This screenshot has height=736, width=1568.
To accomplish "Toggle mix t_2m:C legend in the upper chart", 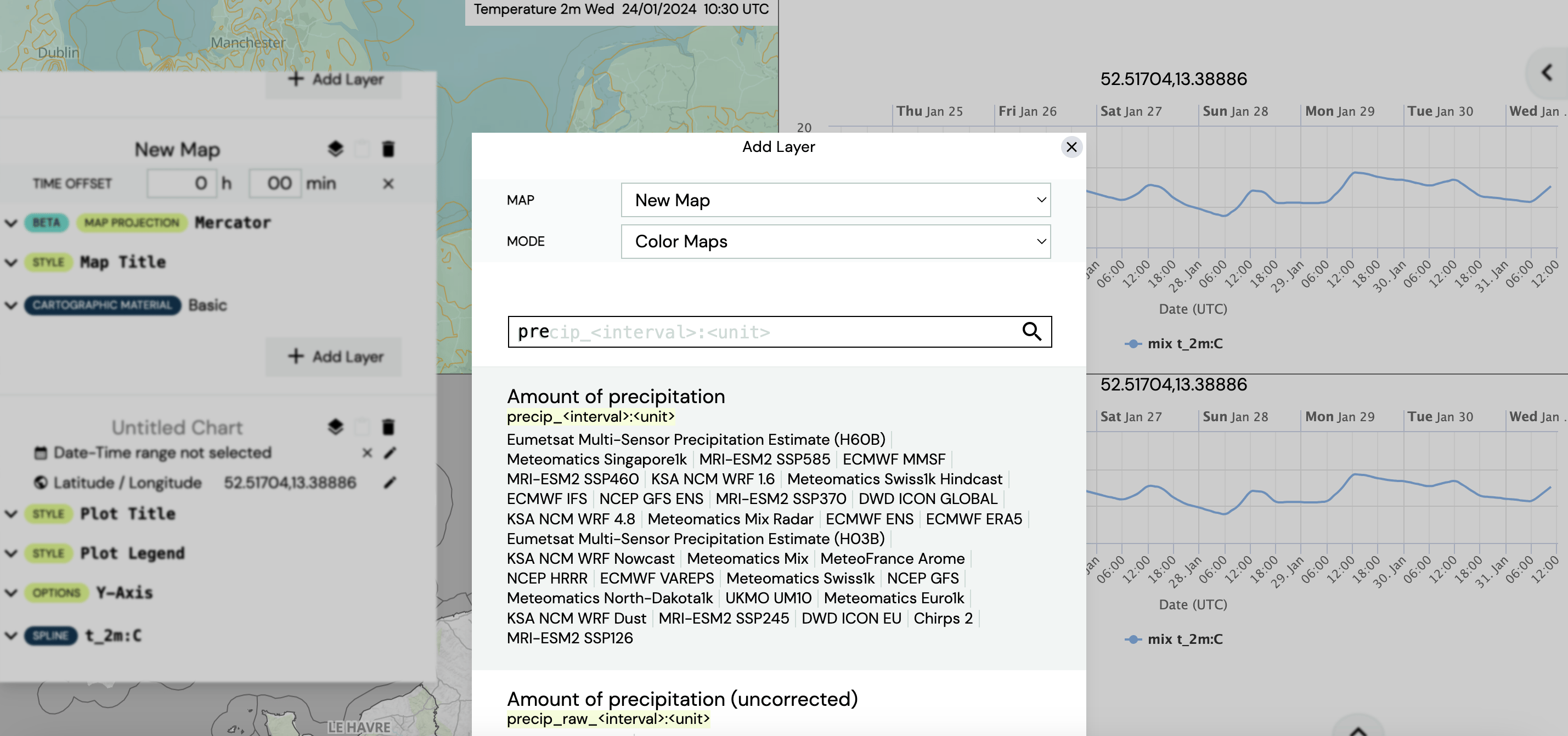I will [1174, 344].
